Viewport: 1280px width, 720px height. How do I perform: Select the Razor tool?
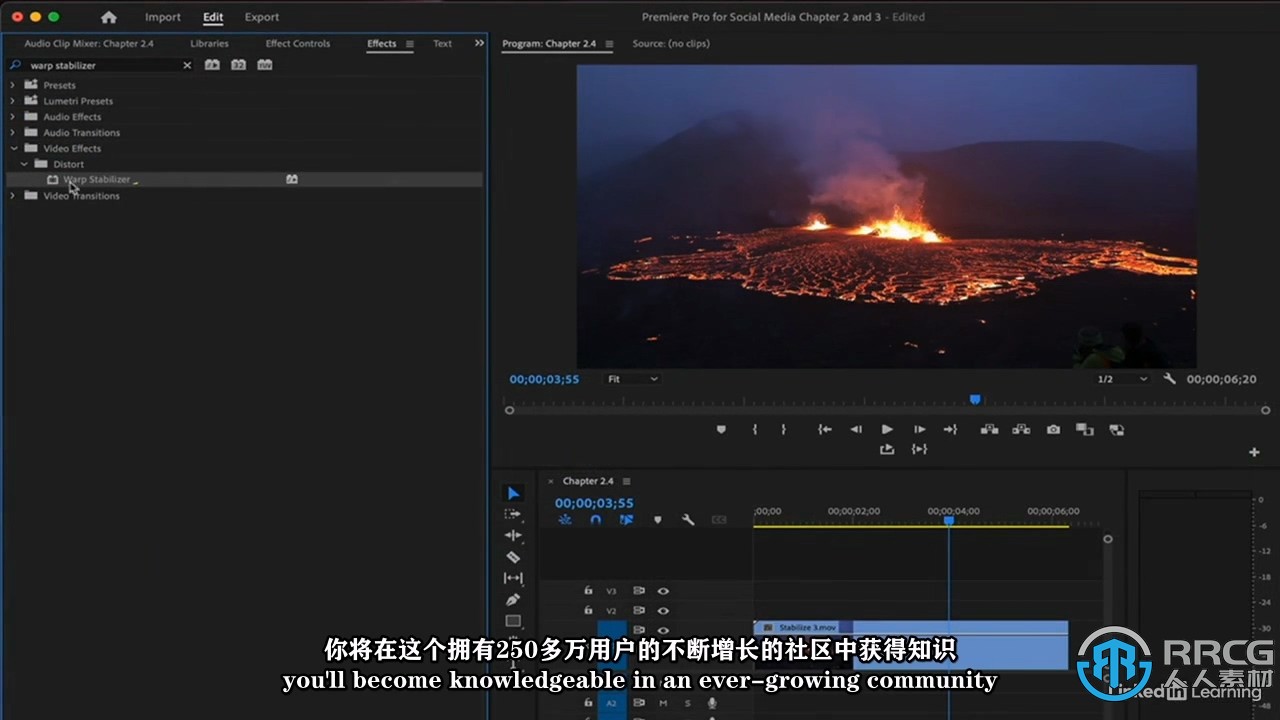pyautogui.click(x=513, y=557)
